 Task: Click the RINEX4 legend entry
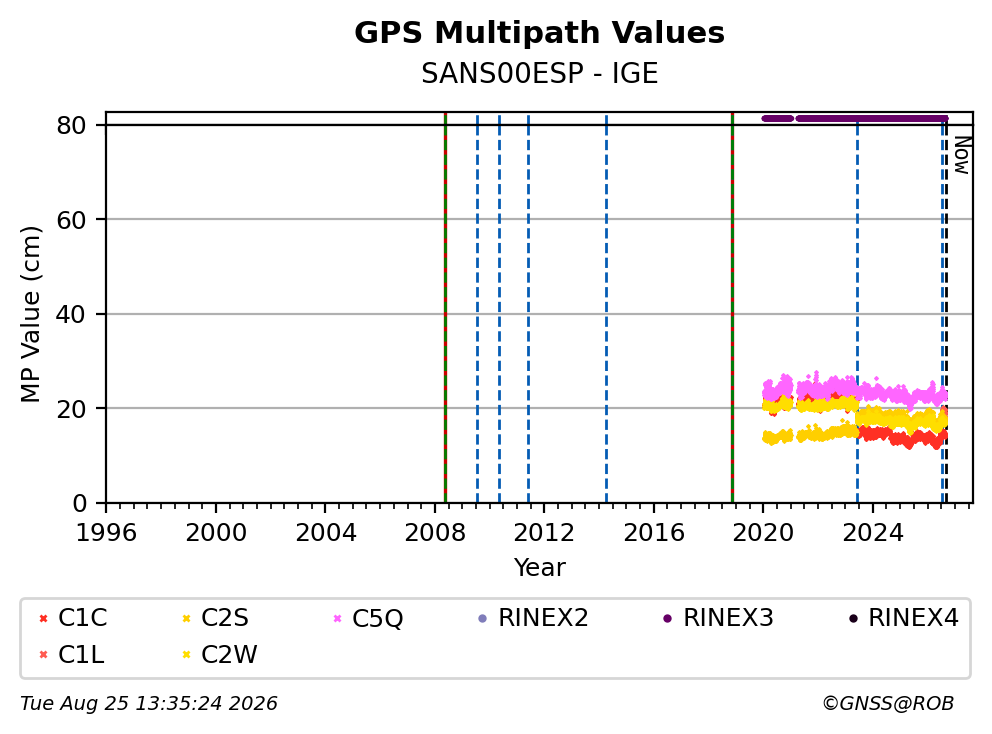tap(903, 618)
